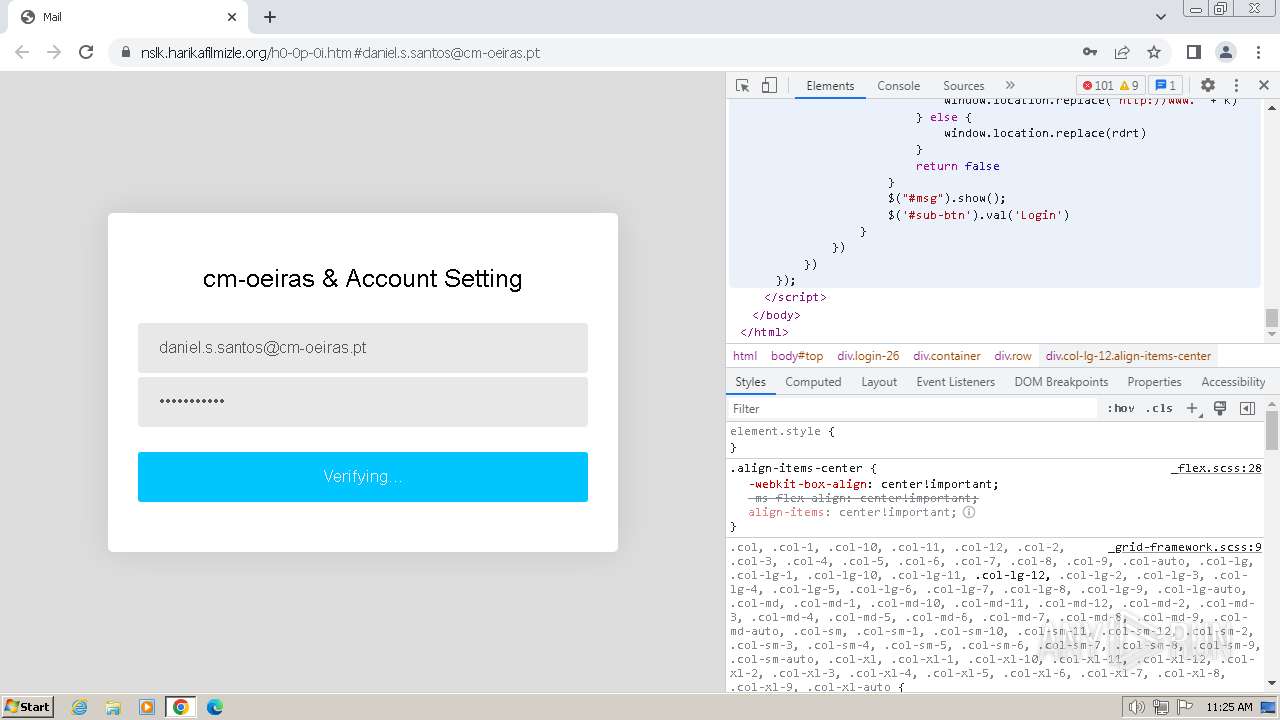Viewport: 1280px width, 720px height.
Task: Select div.container breadcrumb
Action: pyautogui.click(x=947, y=356)
